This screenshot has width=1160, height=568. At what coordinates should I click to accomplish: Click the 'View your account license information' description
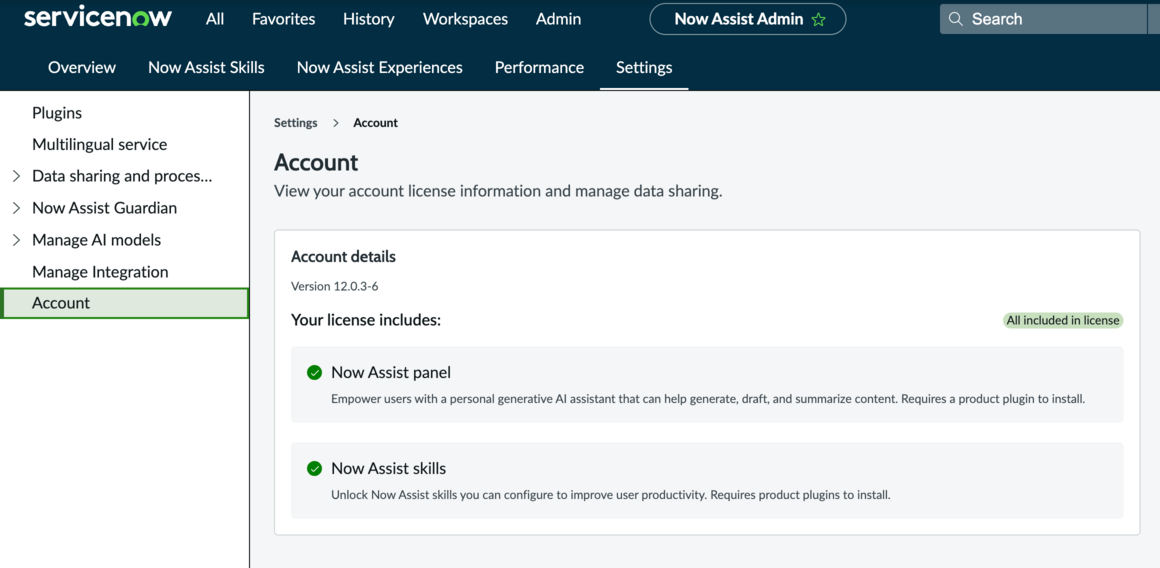[498, 192]
